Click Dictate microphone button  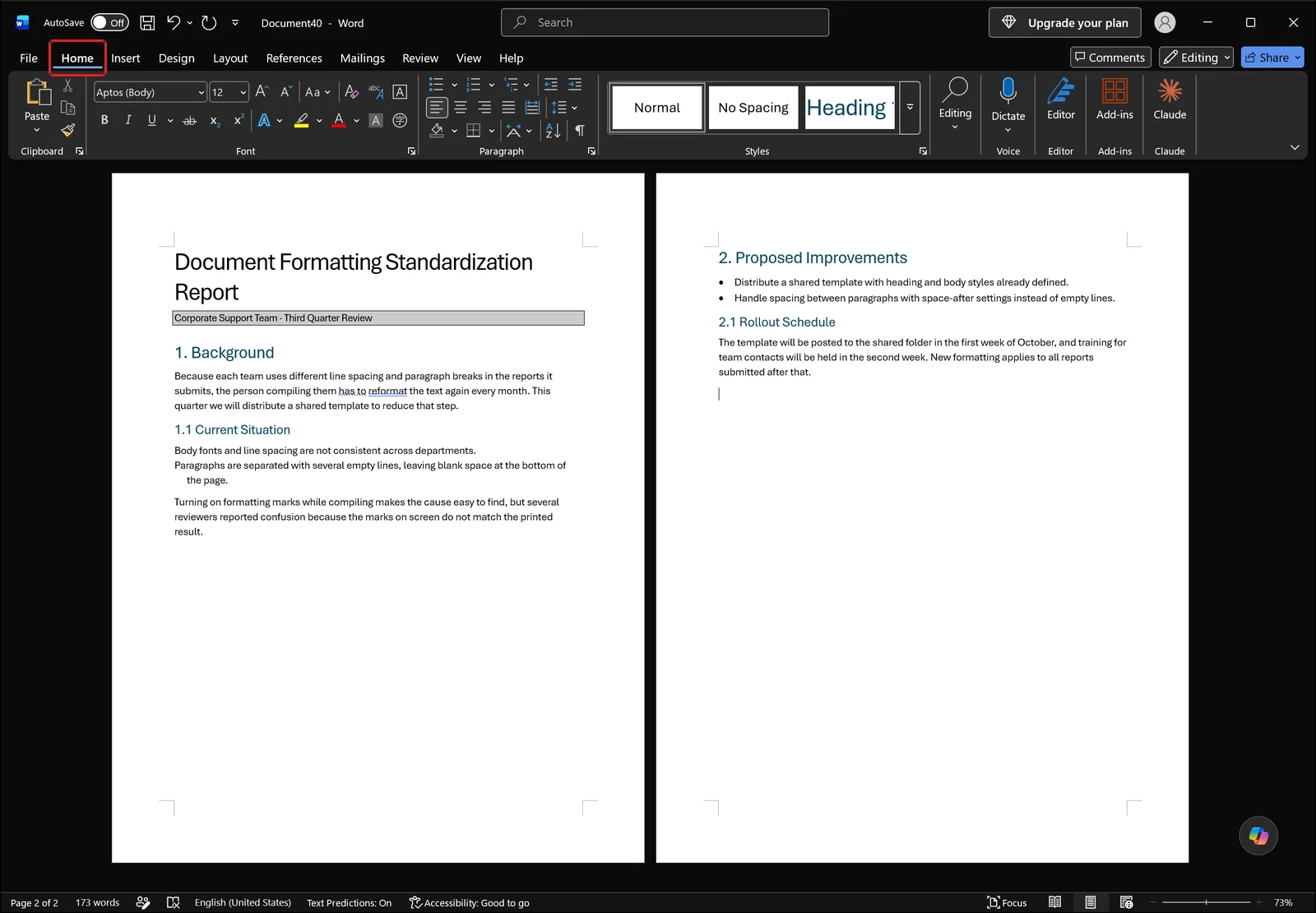coord(1008,92)
